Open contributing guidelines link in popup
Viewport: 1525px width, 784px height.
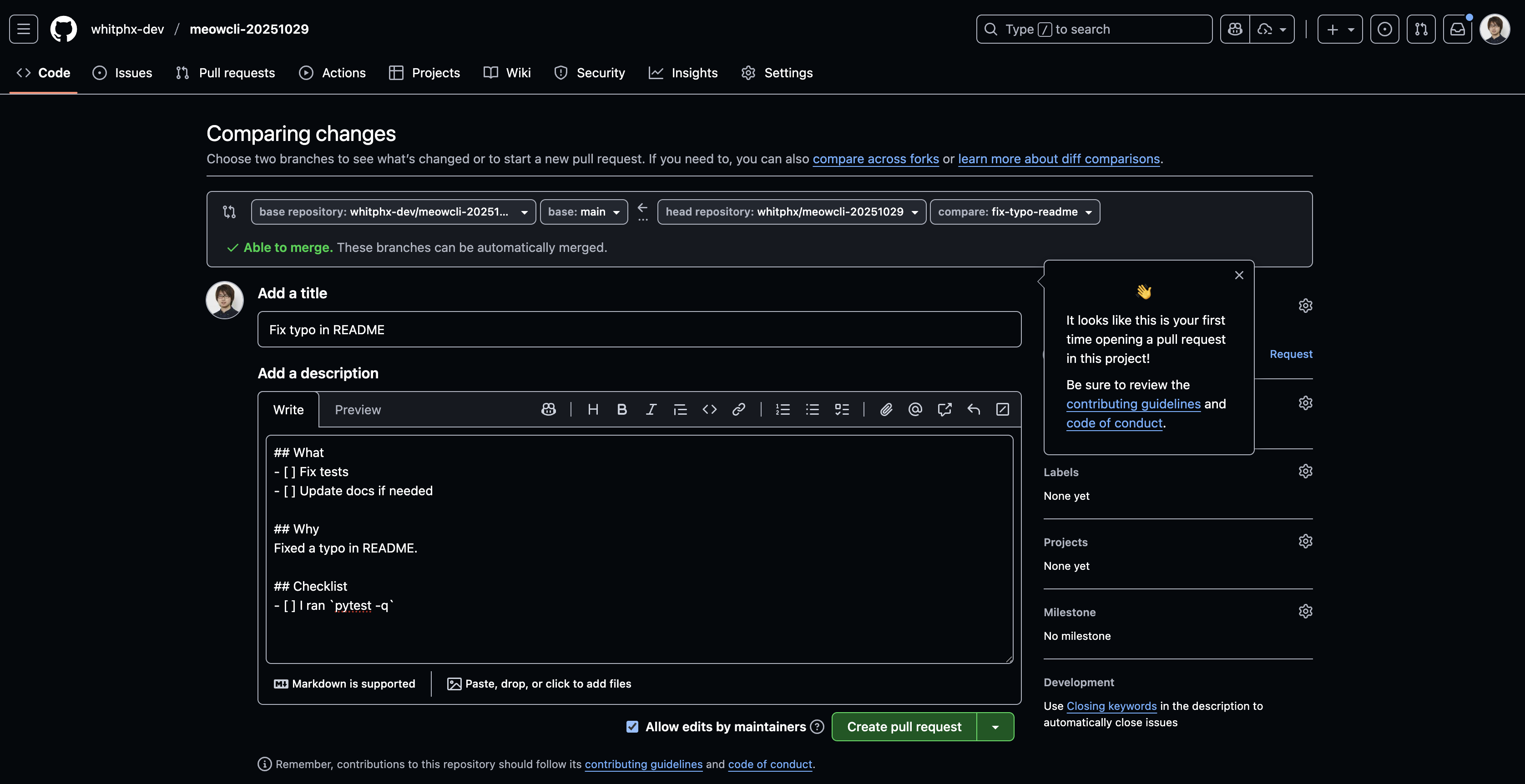coord(1133,403)
